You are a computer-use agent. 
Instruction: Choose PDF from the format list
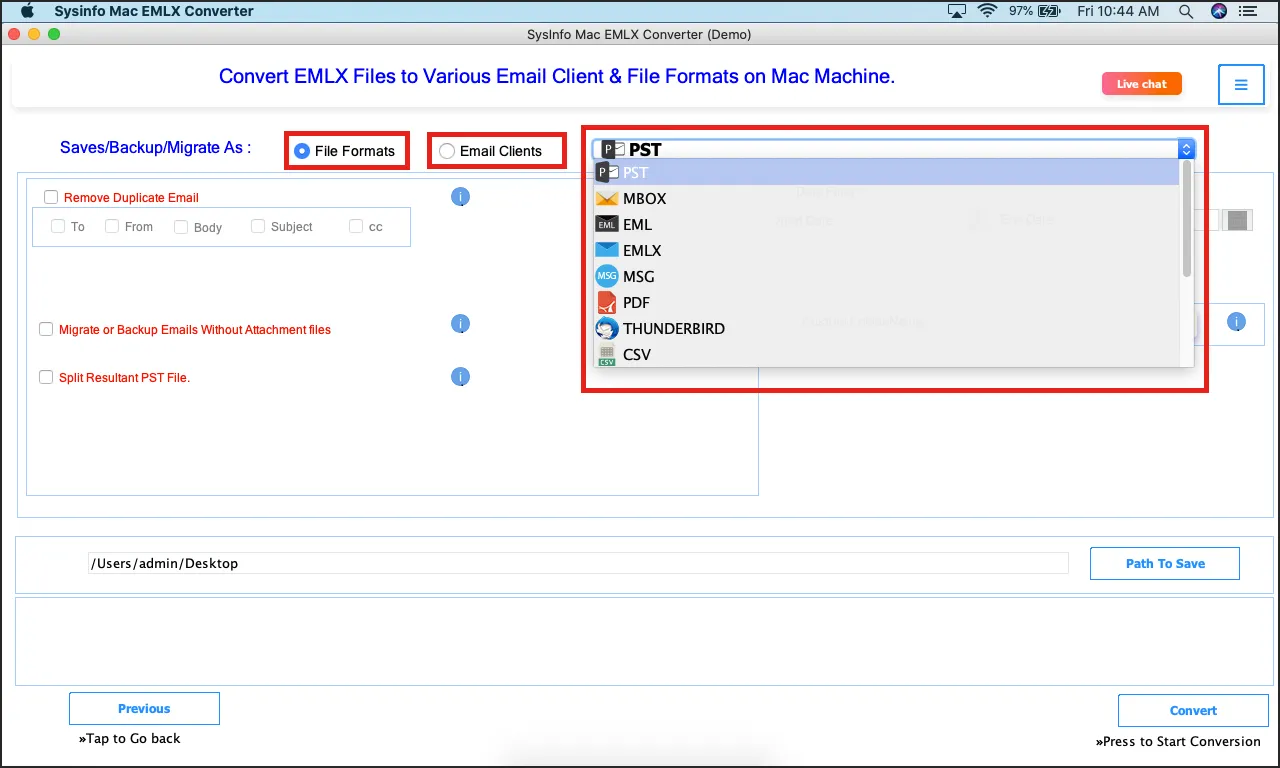[x=887, y=302]
